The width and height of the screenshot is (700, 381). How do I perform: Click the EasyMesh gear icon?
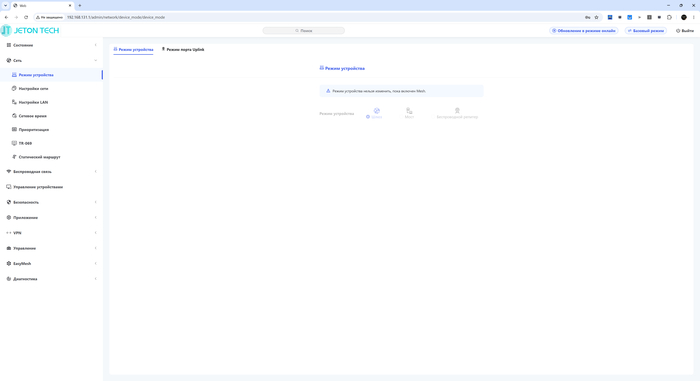click(8, 264)
